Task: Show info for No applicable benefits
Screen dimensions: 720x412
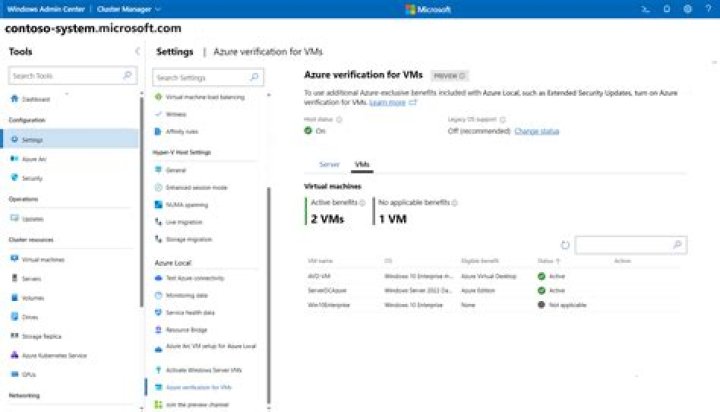Action: tap(455, 203)
